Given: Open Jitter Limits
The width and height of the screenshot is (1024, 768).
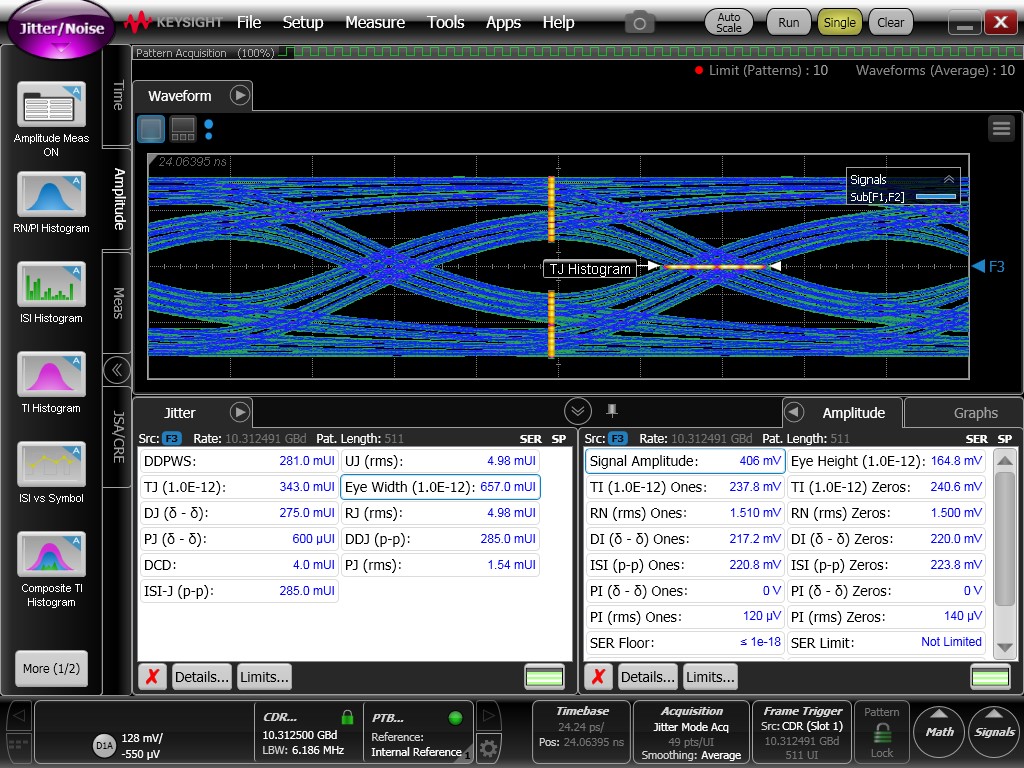Looking at the screenshot, I should (264, 677).
